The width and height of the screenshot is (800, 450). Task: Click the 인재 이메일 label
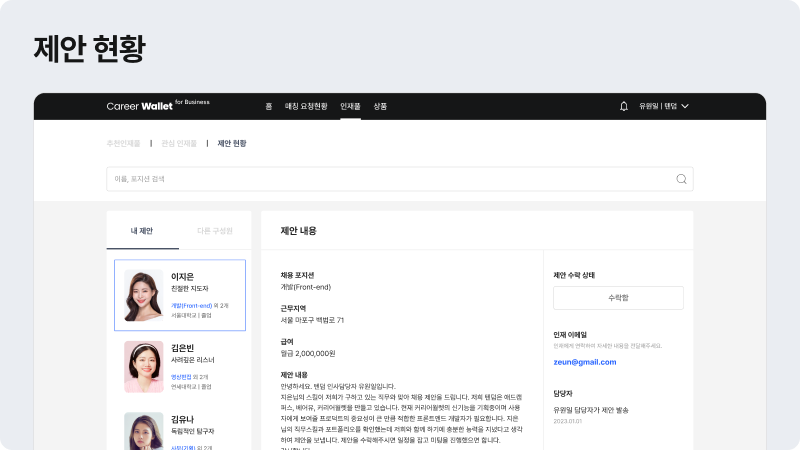570,335
